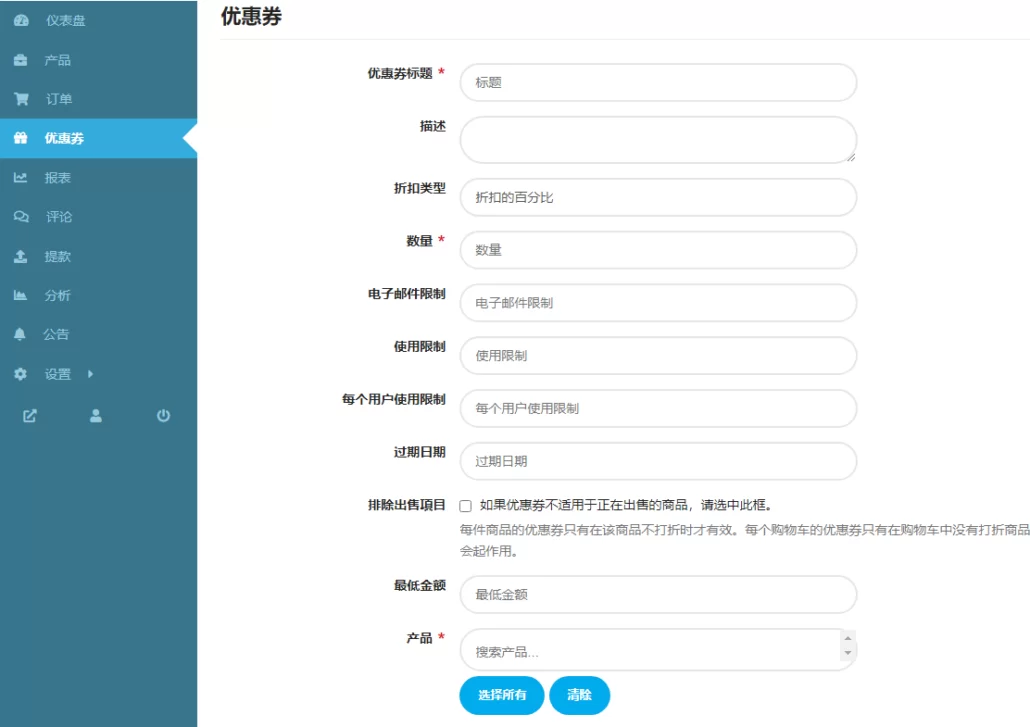This screenshot has width=1030, height=727.
Task: Click the gift icon beside 优惠券
Action: click(20, 138)
